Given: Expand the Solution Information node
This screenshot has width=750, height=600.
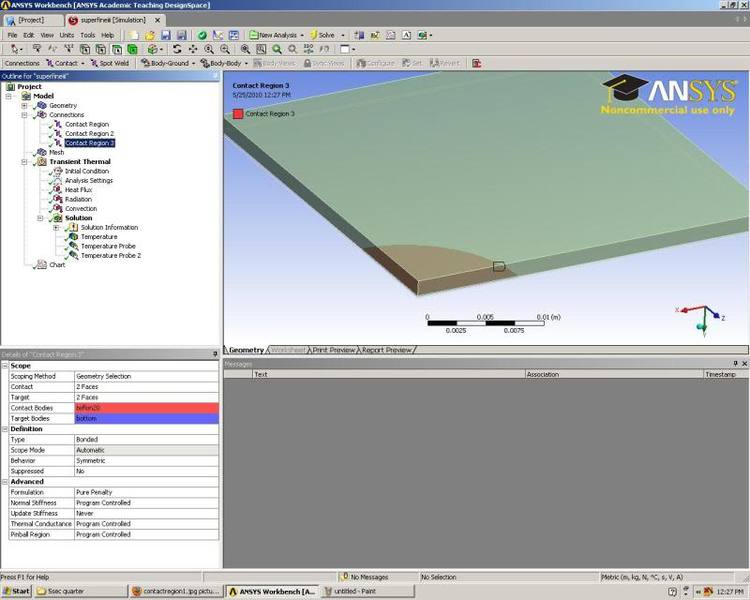Looking at the screenshot, I should point(56,227).
